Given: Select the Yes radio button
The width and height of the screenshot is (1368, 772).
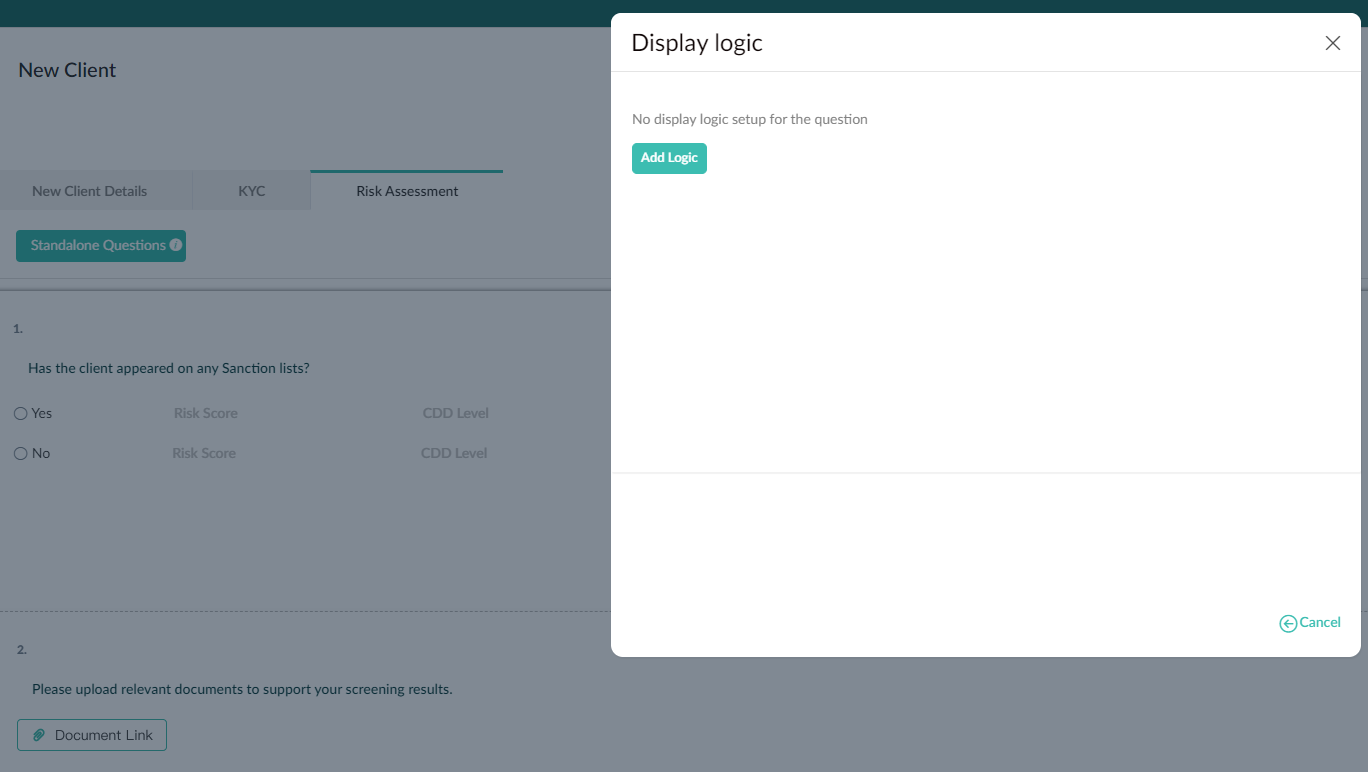Looking at the screenshot, I should [x=21, y=413].
